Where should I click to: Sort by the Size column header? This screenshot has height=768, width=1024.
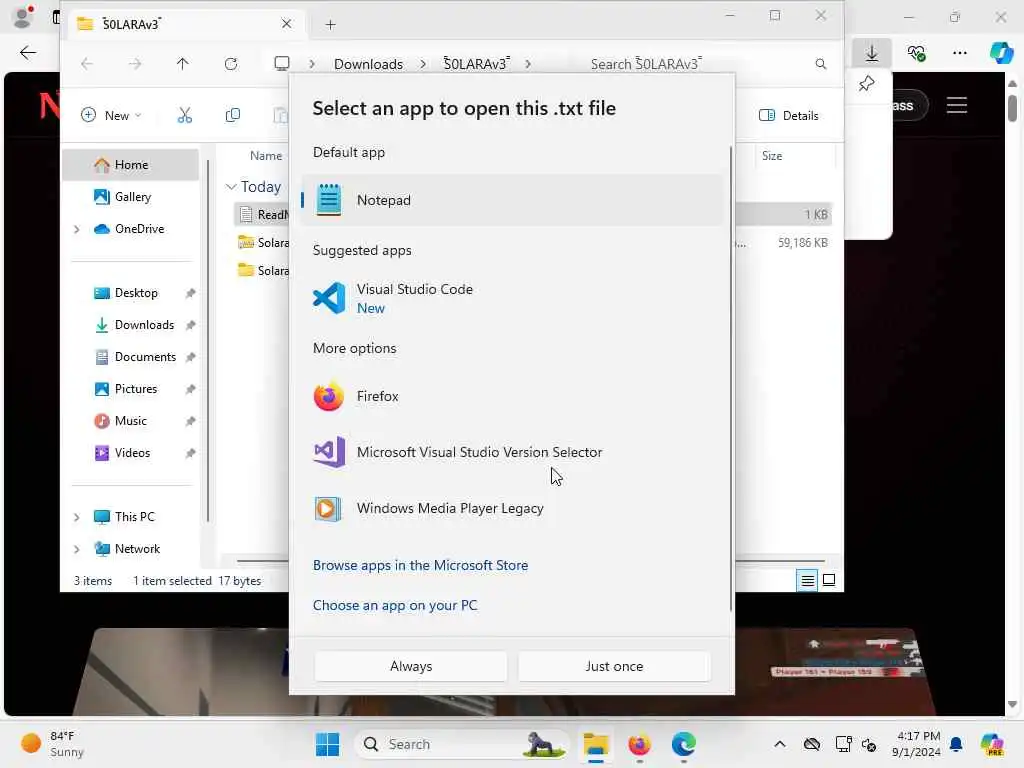[771, 155]
